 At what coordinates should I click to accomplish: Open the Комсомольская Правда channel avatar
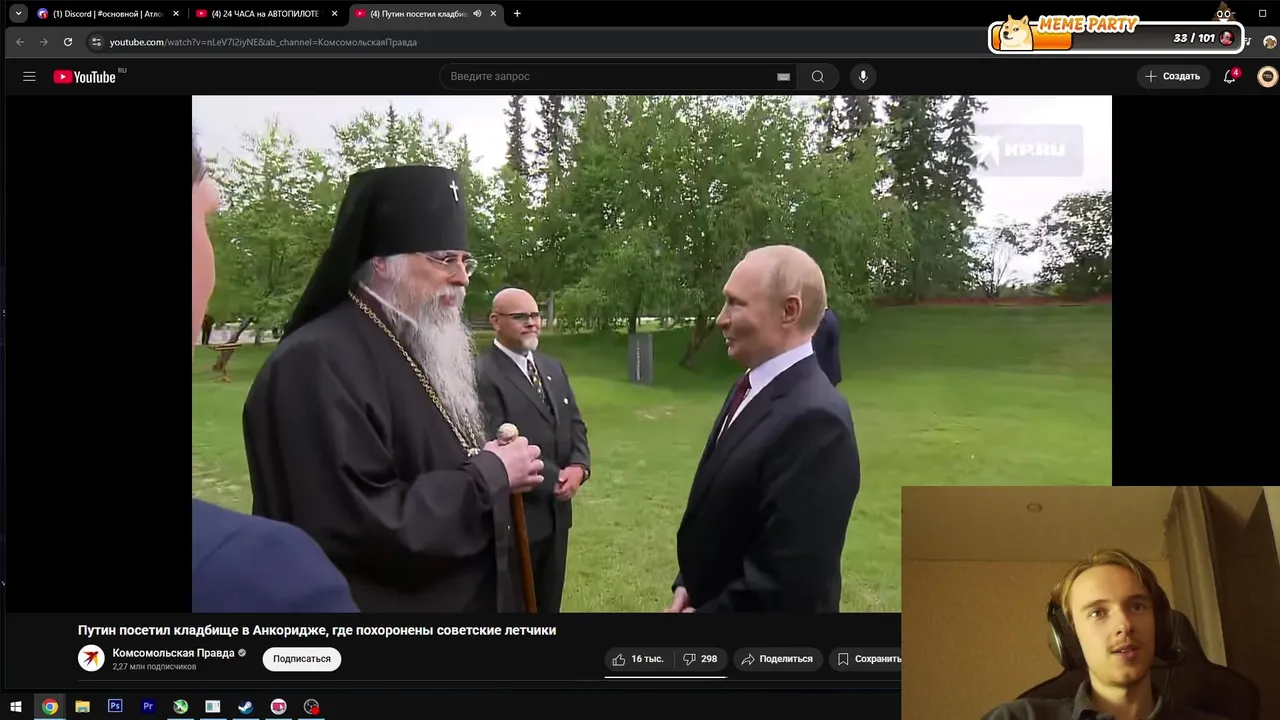tap(91, 658)
